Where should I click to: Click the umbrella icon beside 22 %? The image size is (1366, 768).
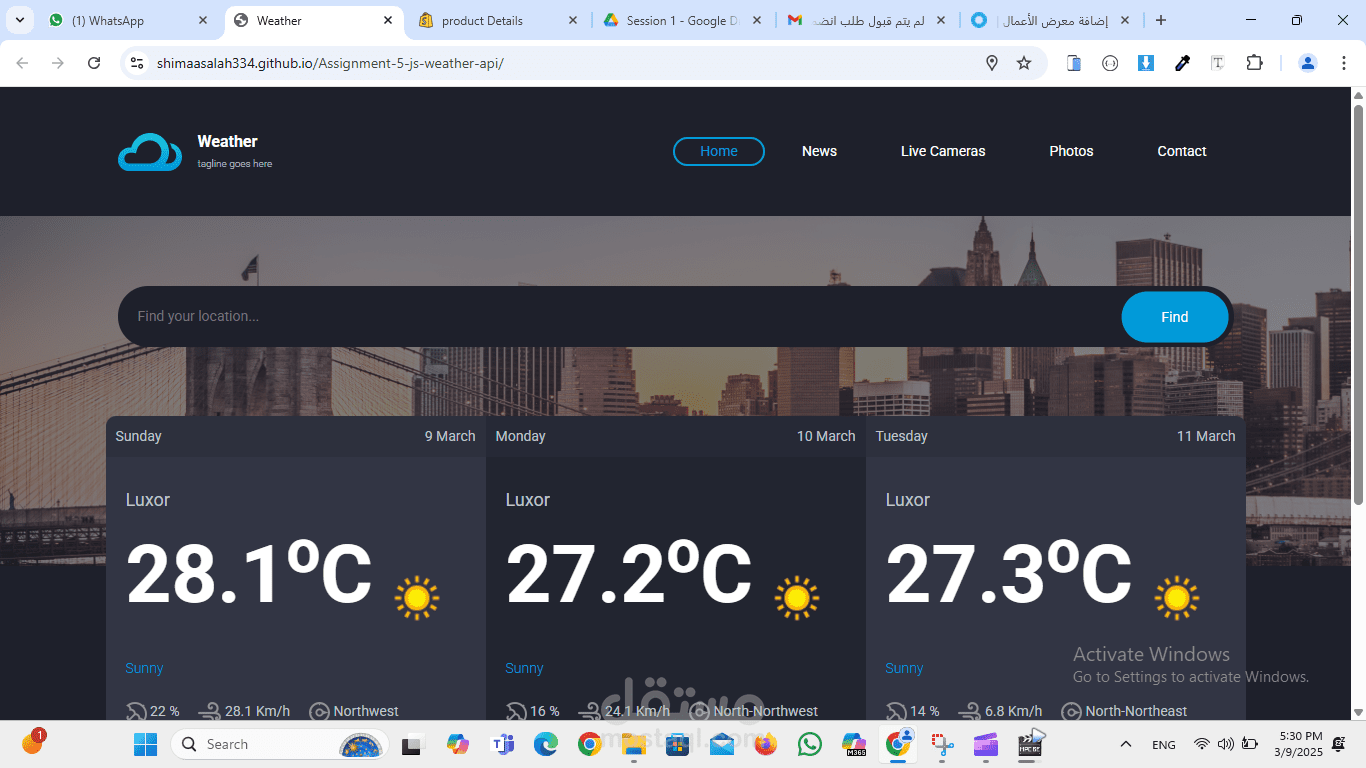pos(136,712)
